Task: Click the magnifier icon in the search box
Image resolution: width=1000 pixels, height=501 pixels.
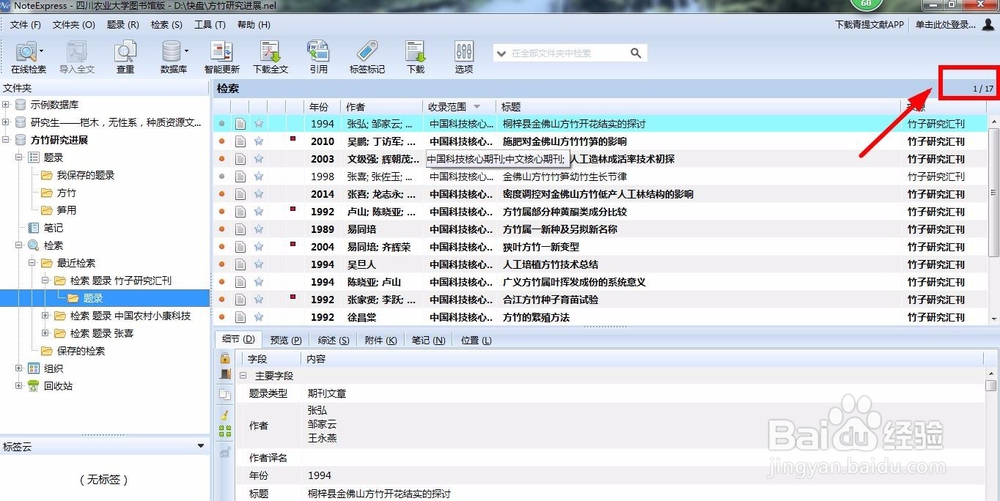Action: tap(636, 53)
